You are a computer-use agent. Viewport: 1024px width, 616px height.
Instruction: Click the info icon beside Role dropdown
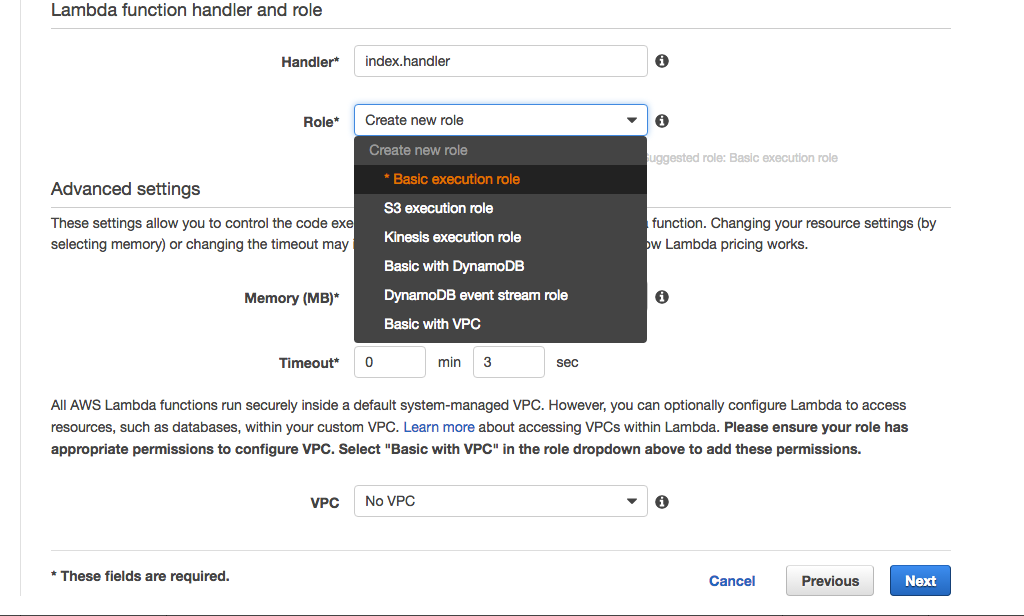coord(661,120)
